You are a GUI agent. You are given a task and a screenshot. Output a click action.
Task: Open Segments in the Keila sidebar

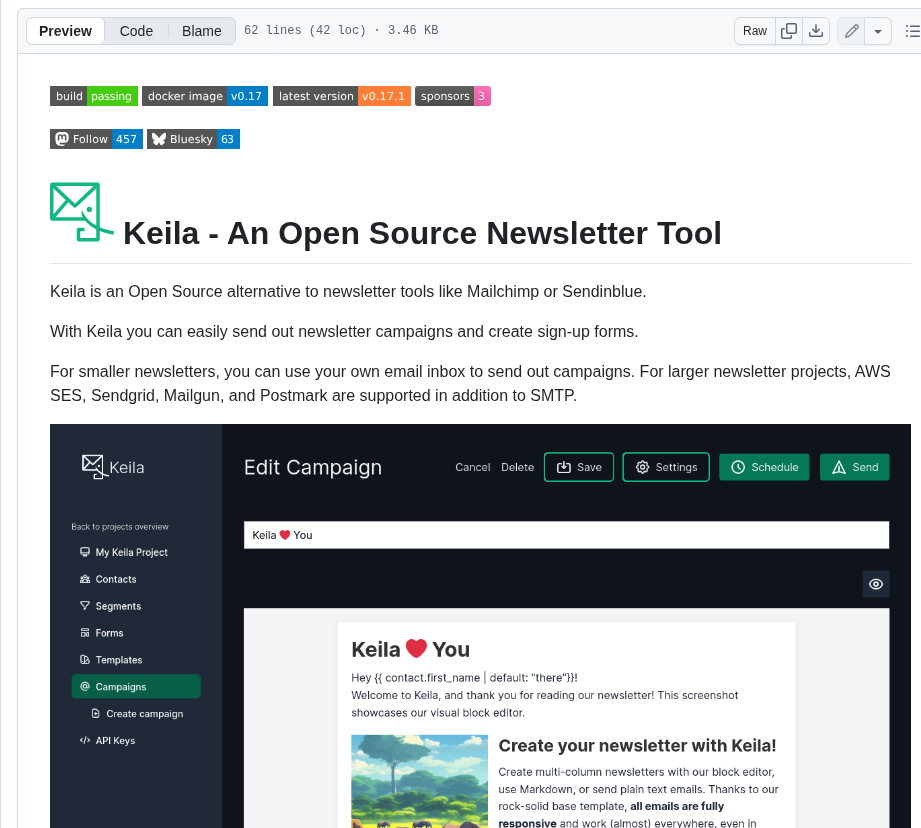tap(110, 606)
